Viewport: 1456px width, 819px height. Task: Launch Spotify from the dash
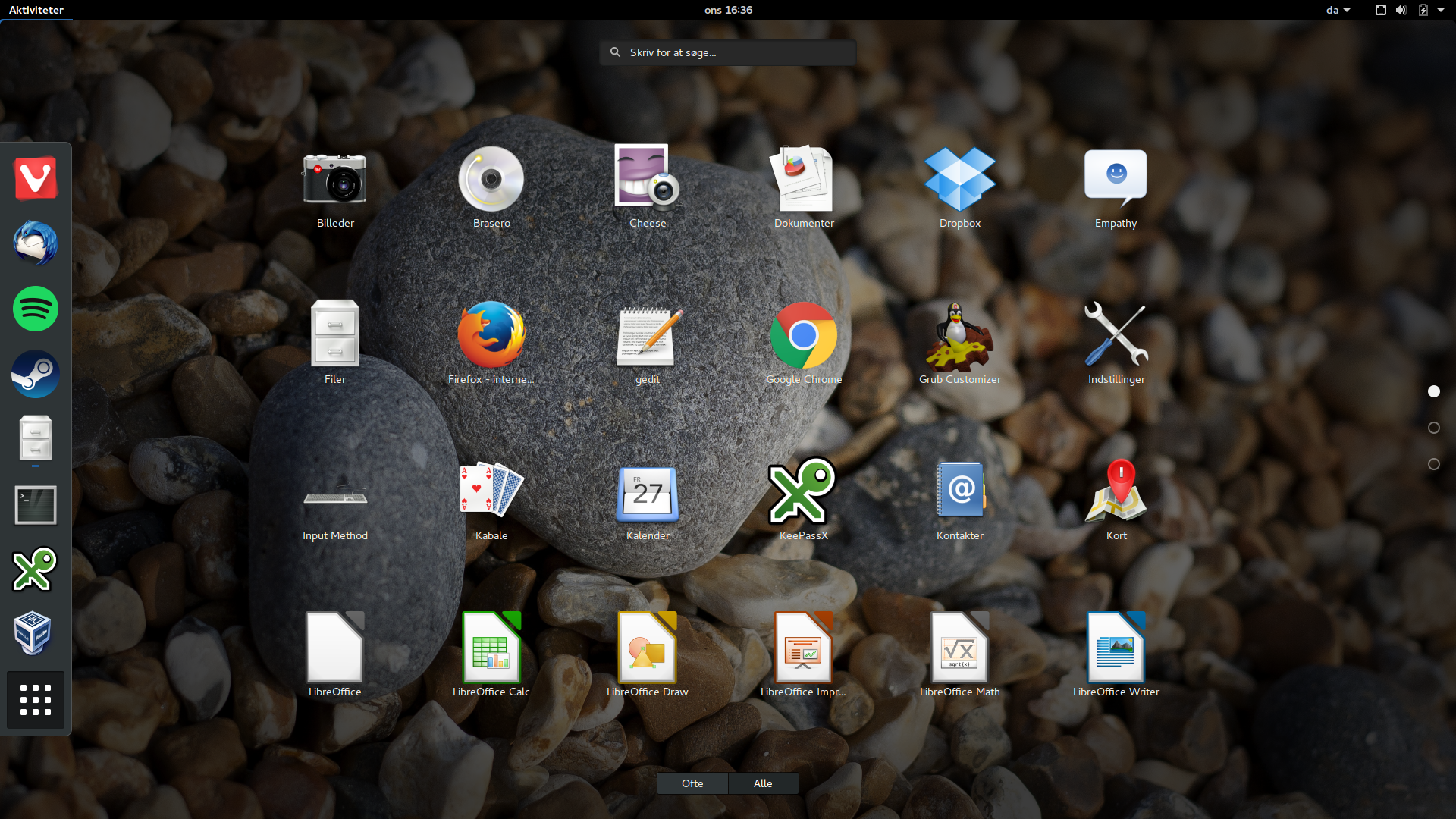click(36, 309)
